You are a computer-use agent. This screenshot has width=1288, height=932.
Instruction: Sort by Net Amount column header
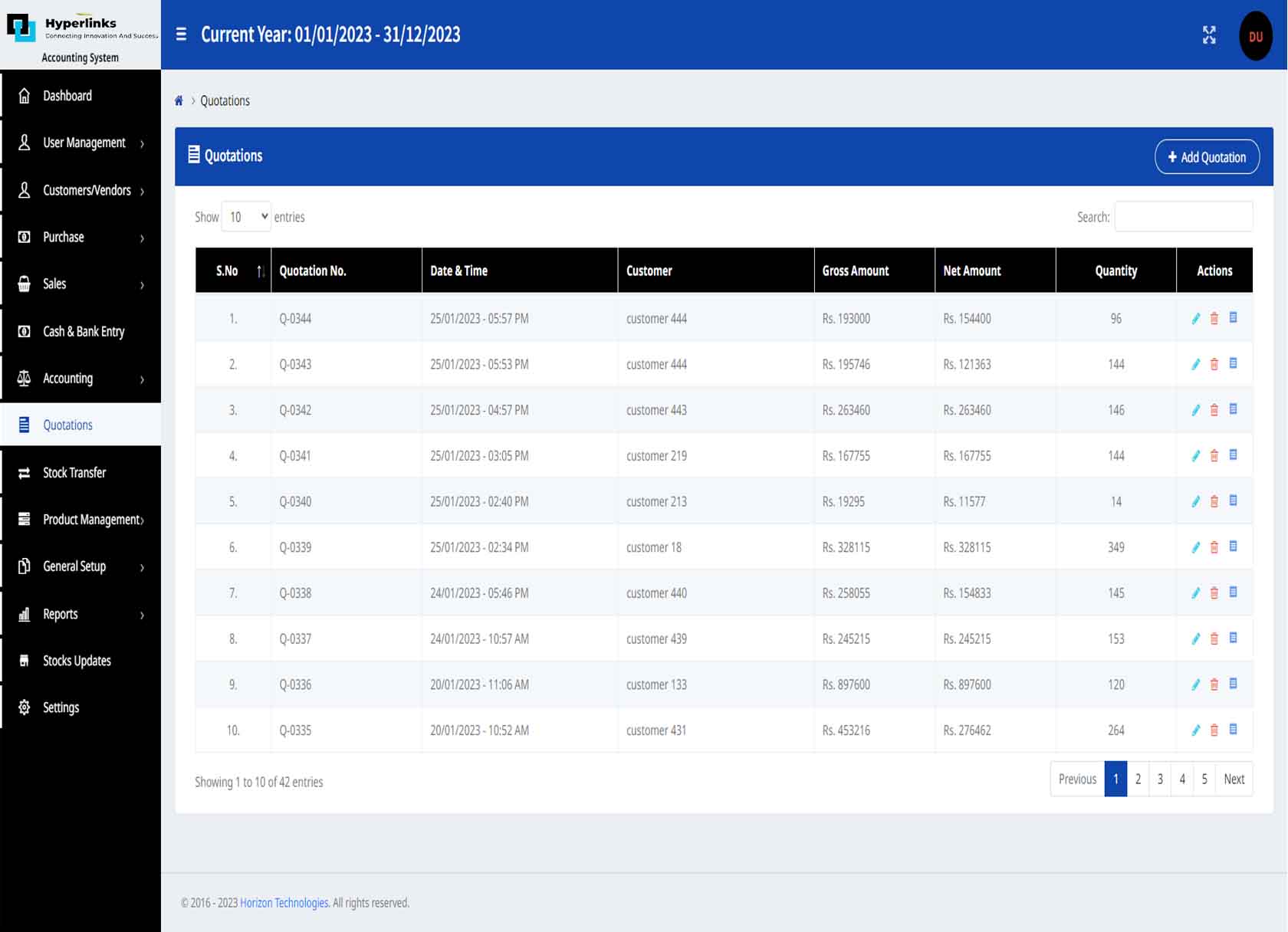coord(995,271)
